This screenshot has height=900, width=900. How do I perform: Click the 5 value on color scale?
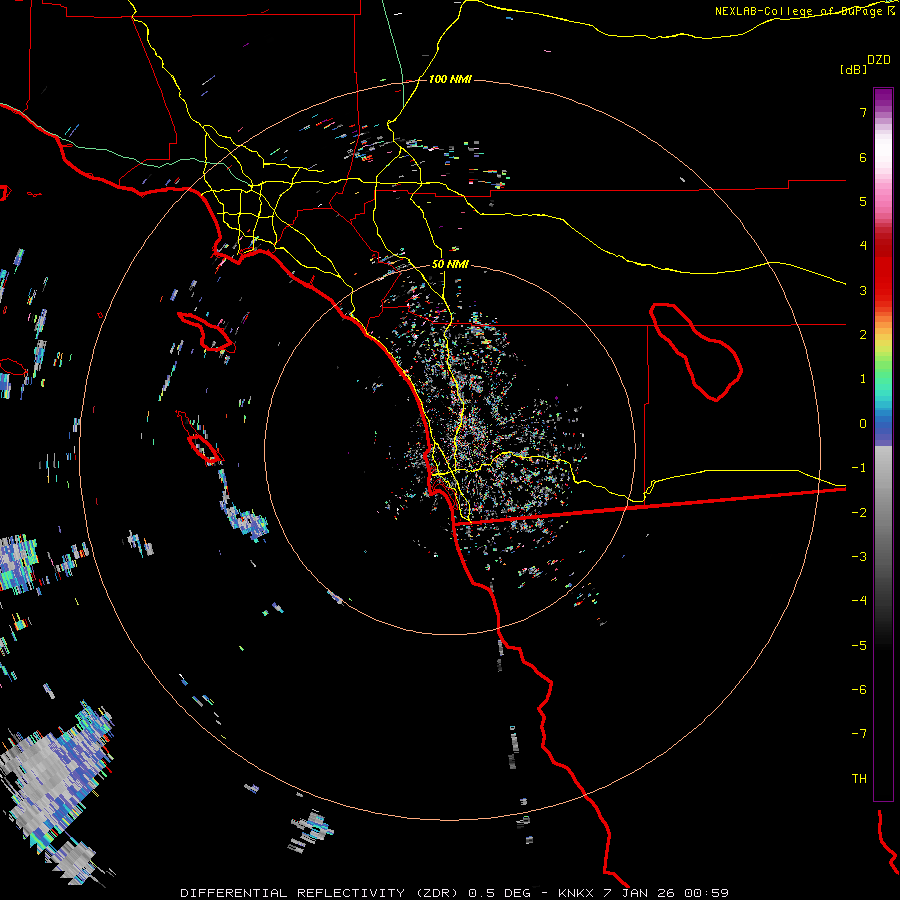tap(863, 201)
